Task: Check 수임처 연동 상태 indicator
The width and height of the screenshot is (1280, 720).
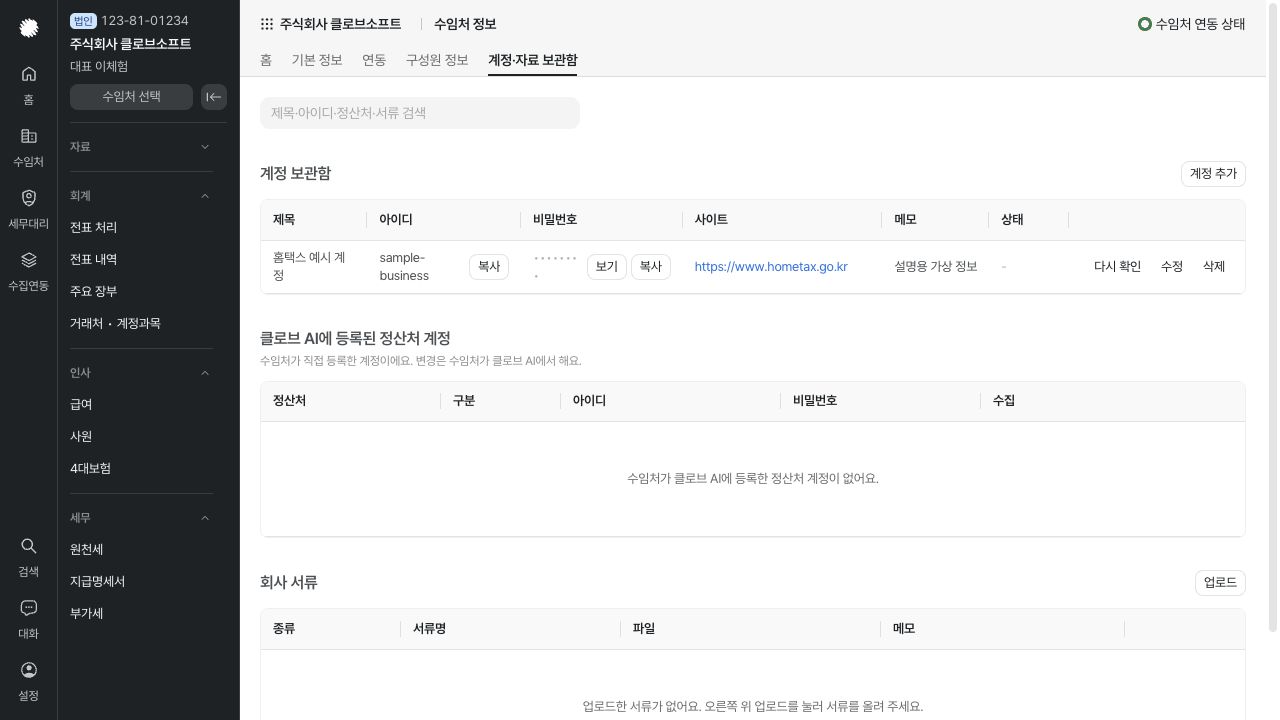Action: 1192,24
